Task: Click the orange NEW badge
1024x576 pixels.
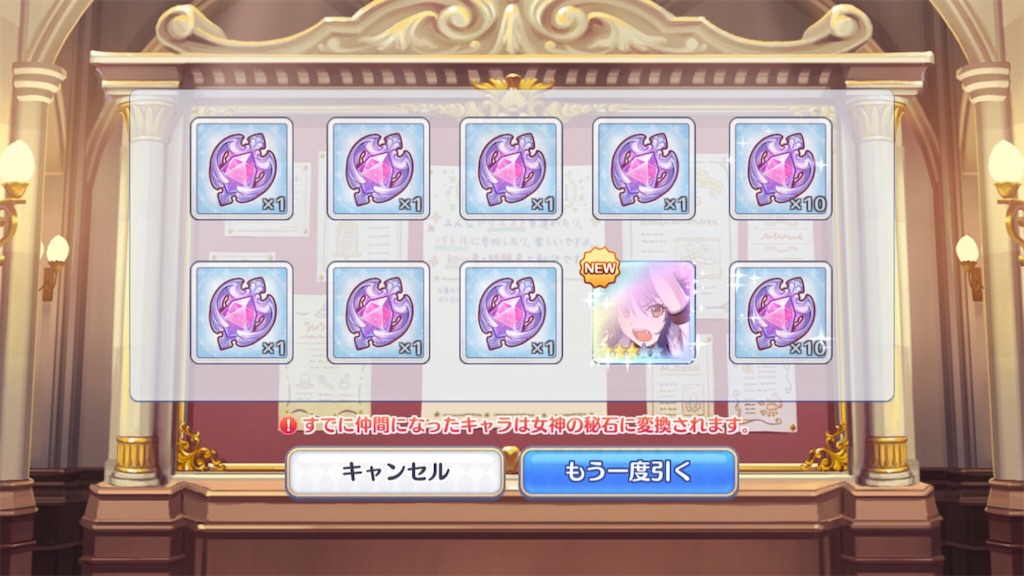Action: (599, 268)
